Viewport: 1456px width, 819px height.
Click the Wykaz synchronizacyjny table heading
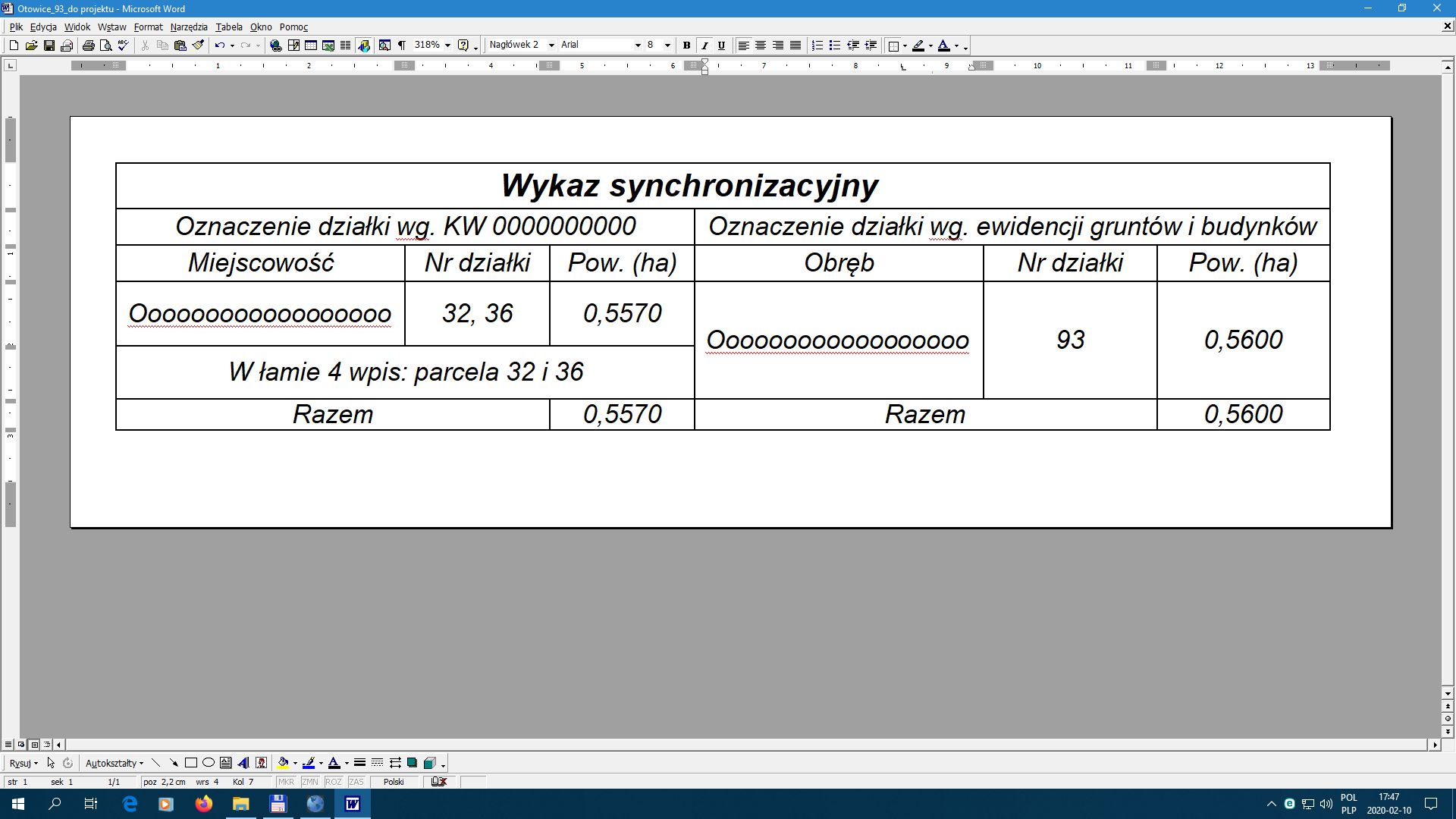(x=689, y=186)
